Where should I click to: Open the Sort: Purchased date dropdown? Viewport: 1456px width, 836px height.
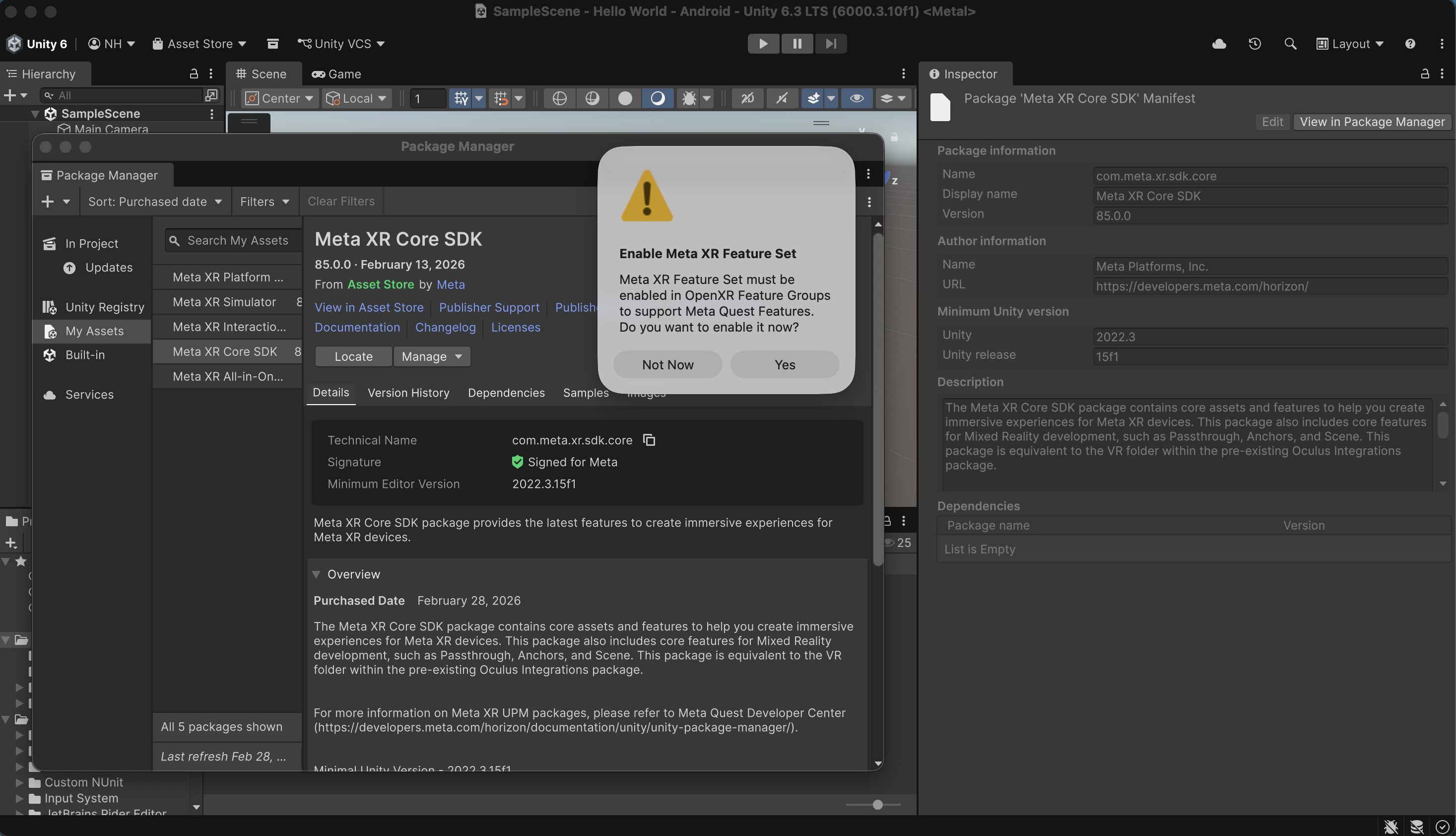point(154,202)
